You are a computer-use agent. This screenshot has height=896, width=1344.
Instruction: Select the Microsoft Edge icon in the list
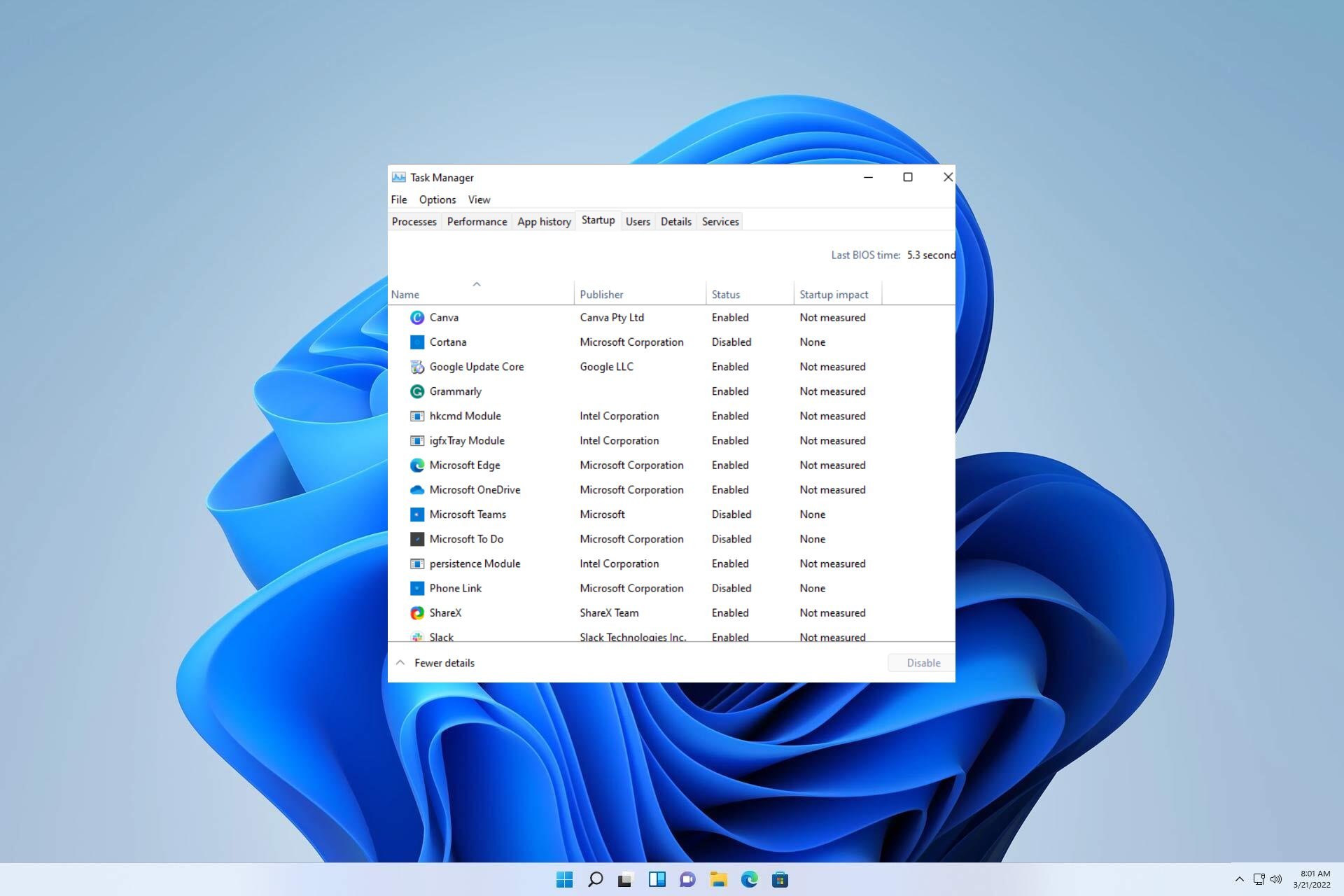coord(417,465)
